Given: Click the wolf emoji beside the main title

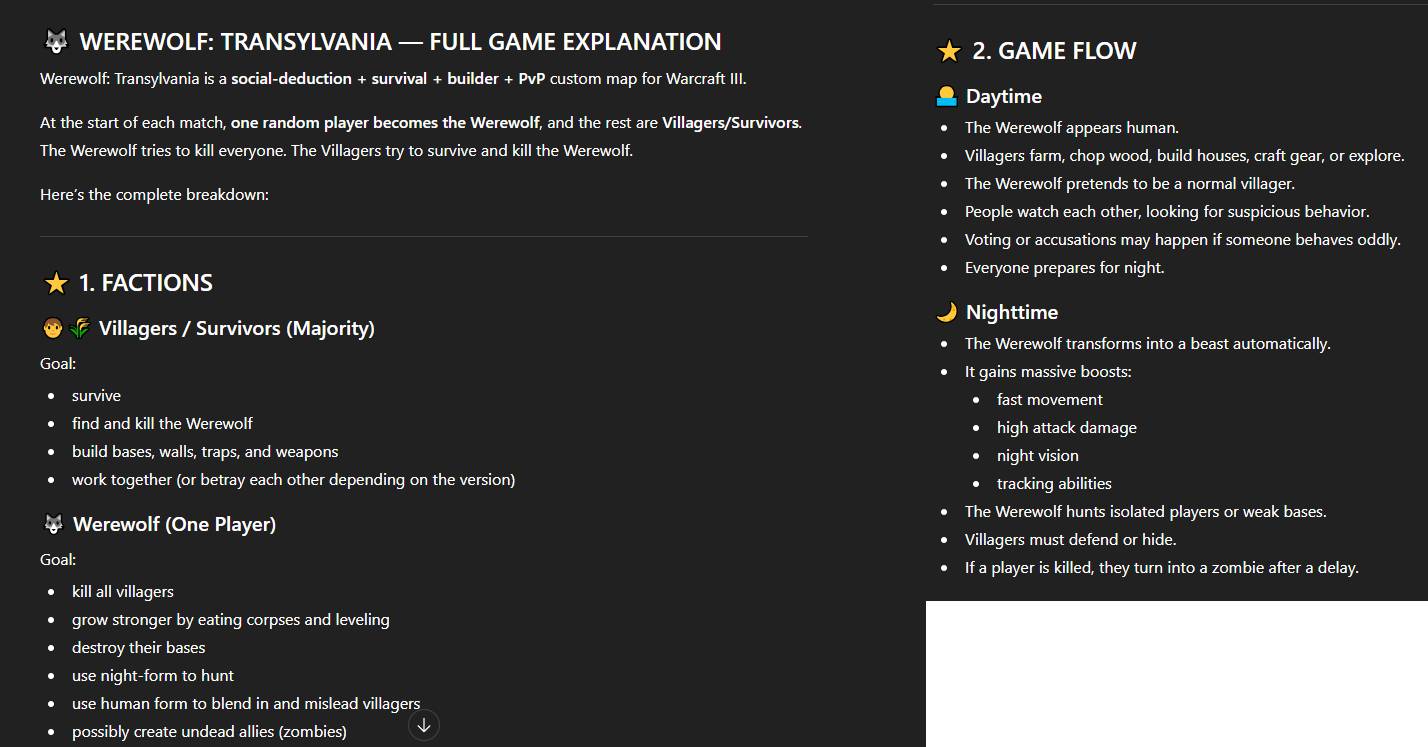Looking at the screenshot, I should point(56,42).
